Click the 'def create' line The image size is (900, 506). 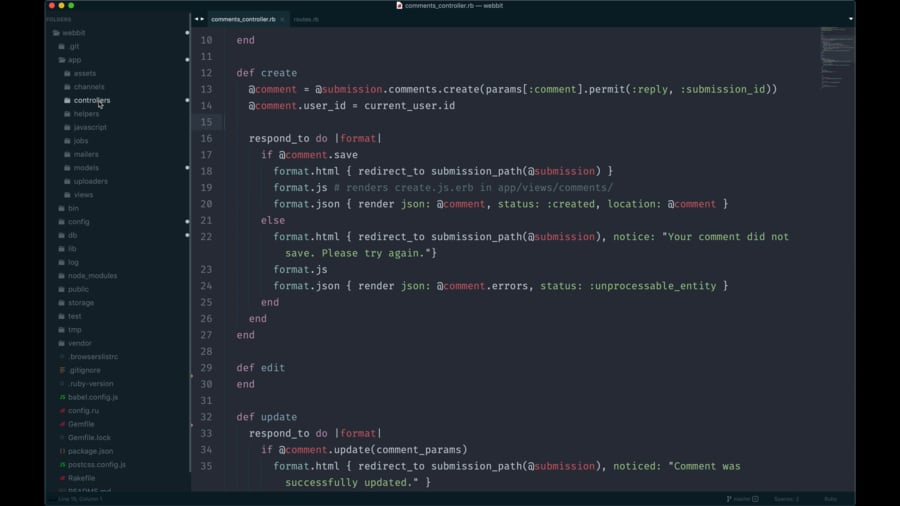click(x=267, y=73)
